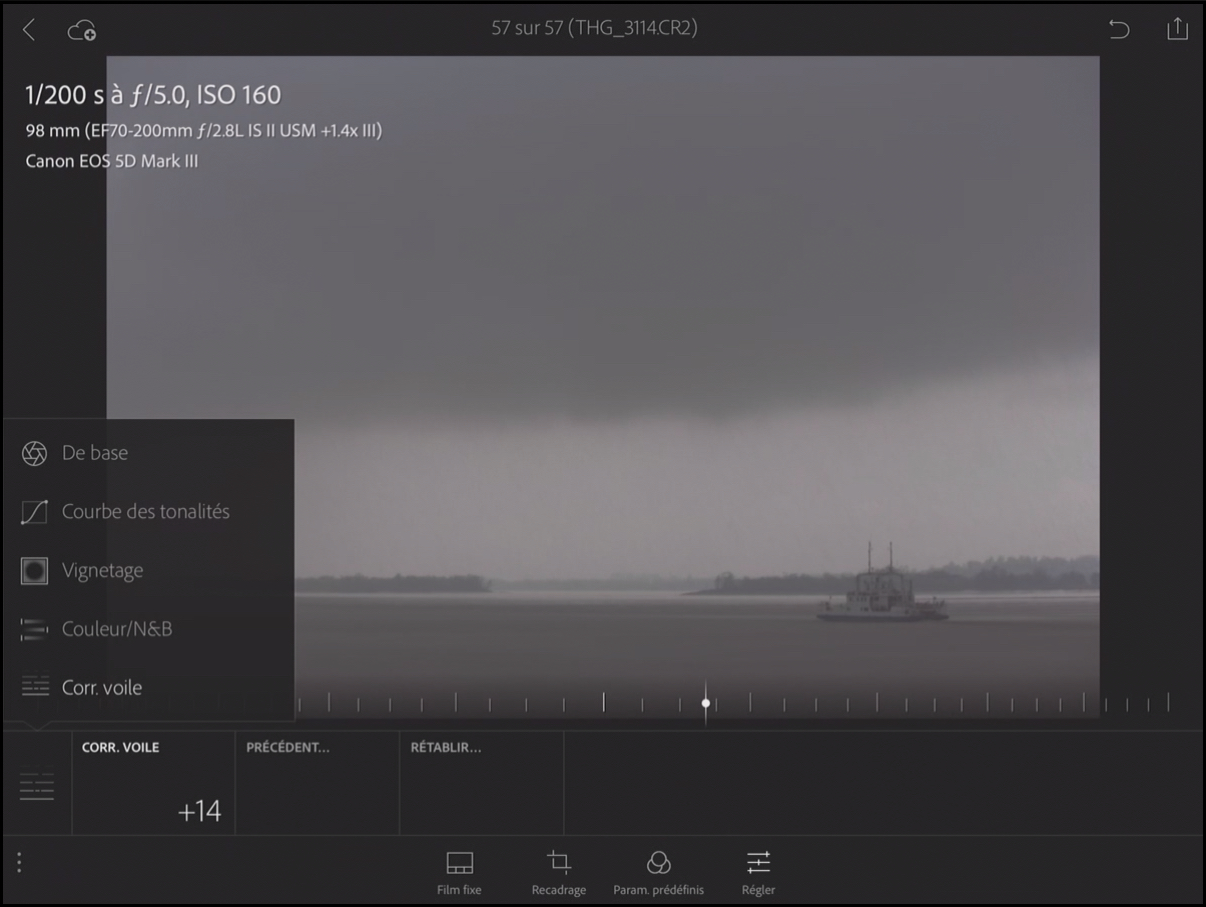Undo the last edit with the curved arrow
This screenshot has width=1206, height=907.
tap(1119, 30)
